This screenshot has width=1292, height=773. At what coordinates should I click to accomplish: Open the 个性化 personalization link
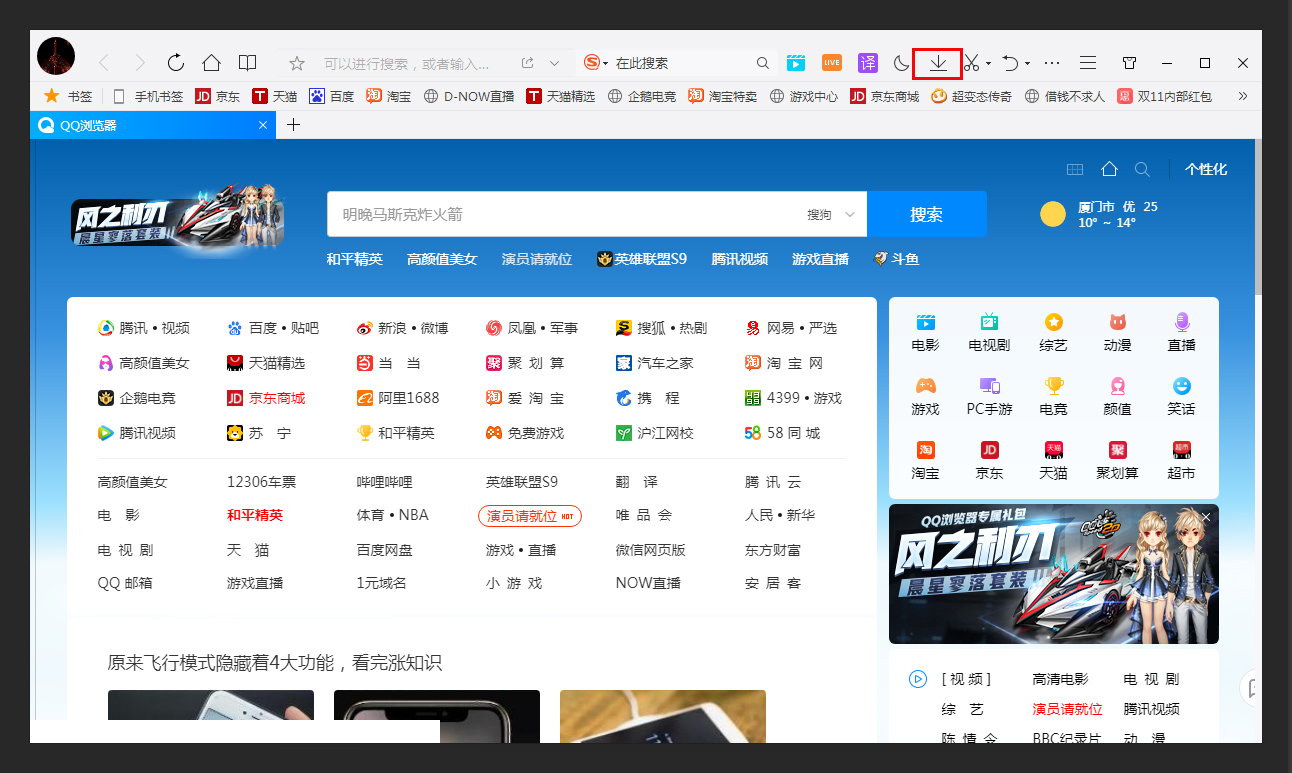pos(1206,169)
